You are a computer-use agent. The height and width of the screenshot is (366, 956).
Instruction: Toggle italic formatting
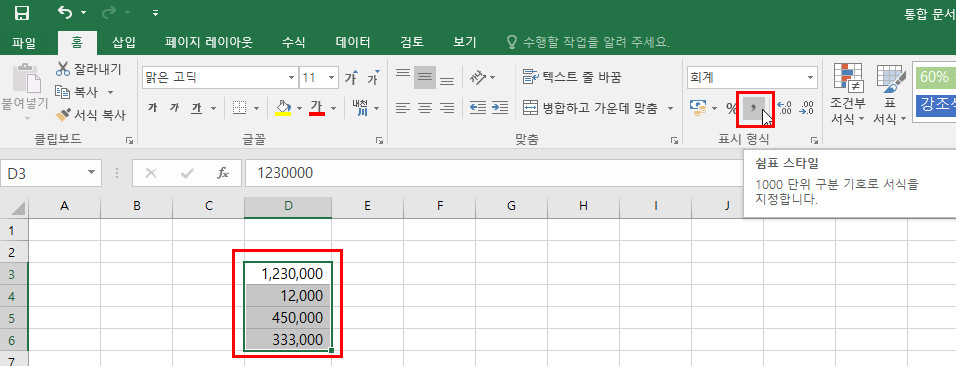pos(174,108)
